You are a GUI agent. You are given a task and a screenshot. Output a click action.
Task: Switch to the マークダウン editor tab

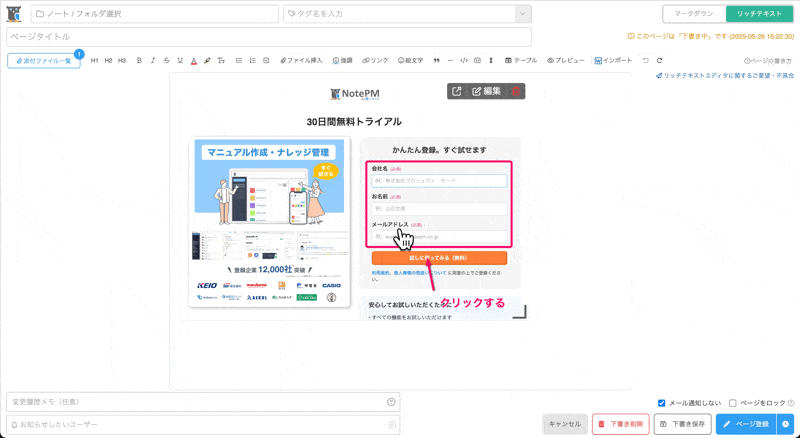pos(696,13)
